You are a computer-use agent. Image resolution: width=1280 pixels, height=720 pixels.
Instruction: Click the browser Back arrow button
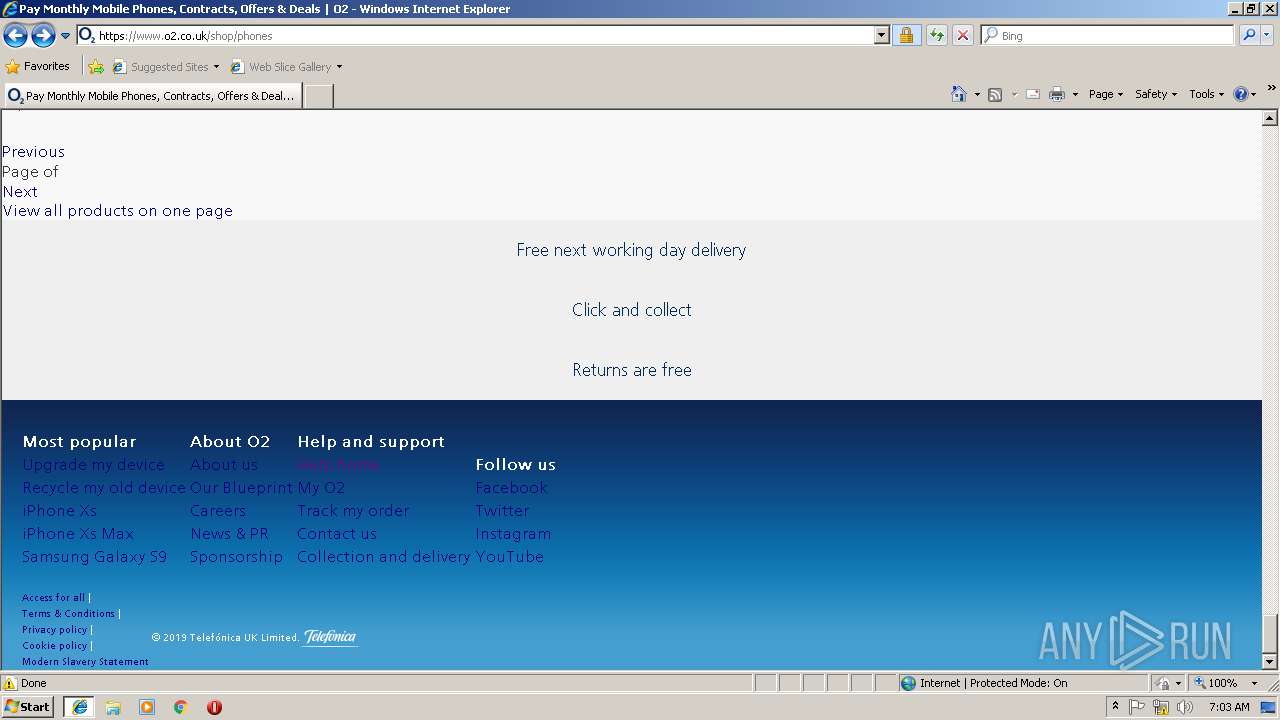15,36
